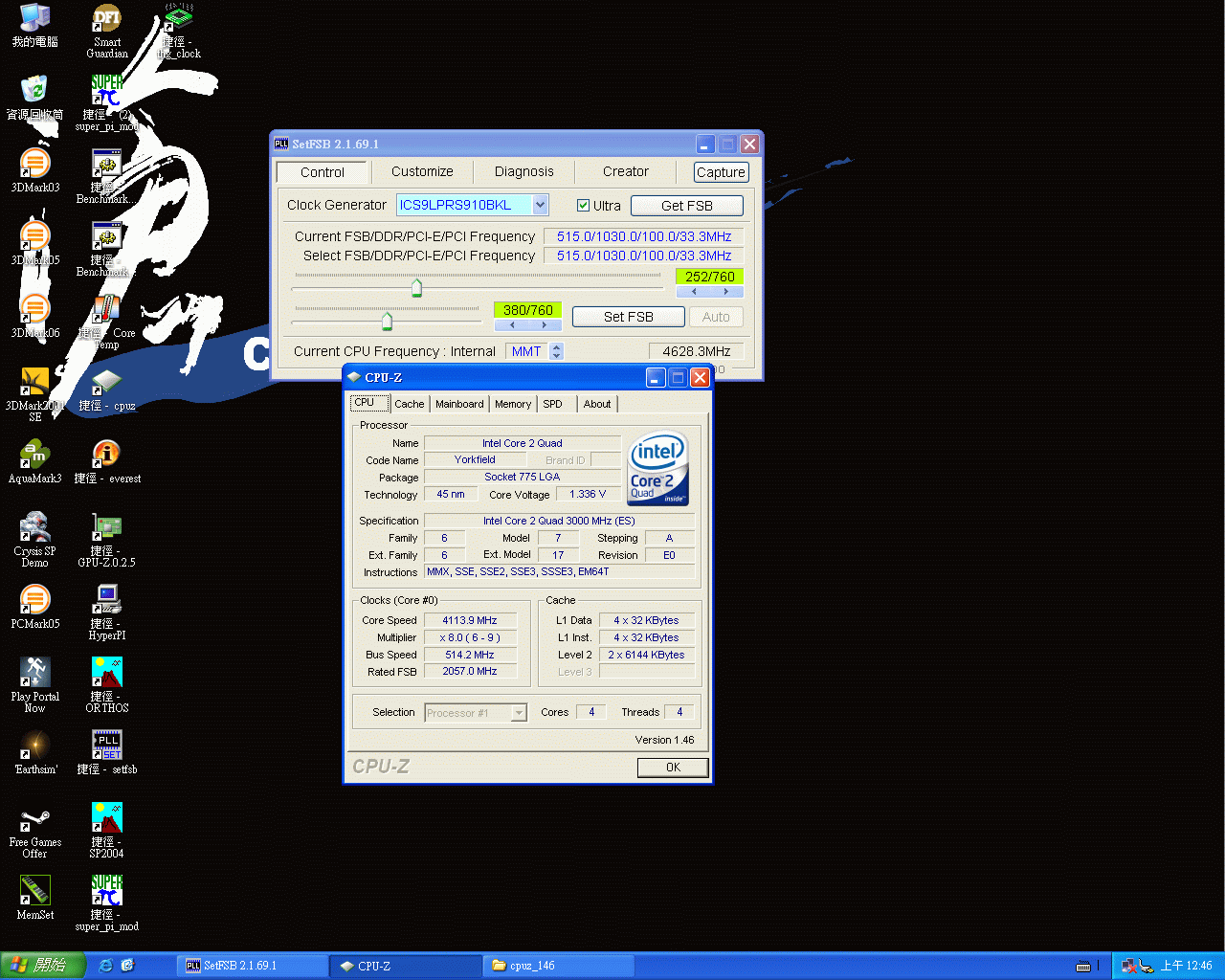Click OK in the CPU-Z window
Image resolution: width=1225 pixels, height=980 pixels.
pos(673,768)
